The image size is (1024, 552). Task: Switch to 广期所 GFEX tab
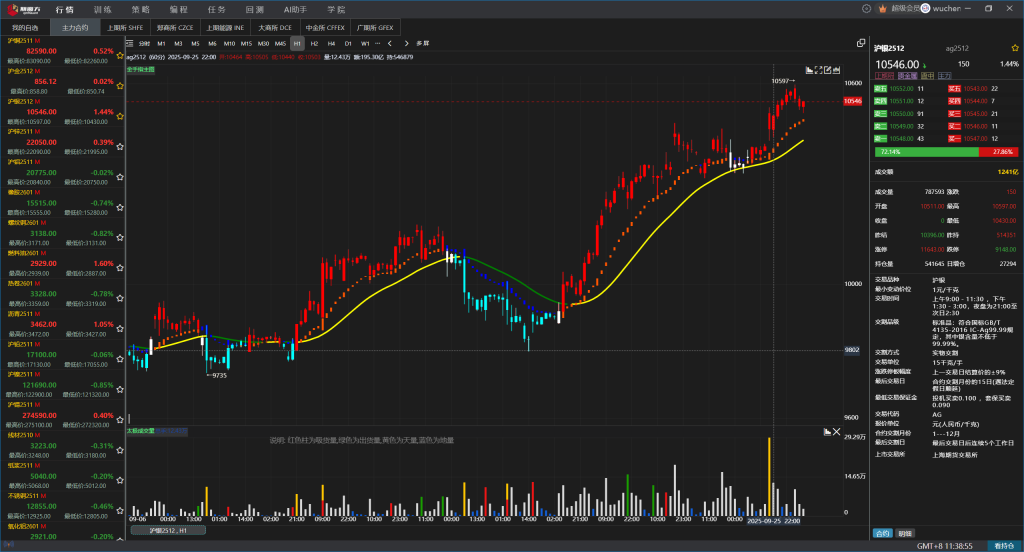tap(376, 27)
